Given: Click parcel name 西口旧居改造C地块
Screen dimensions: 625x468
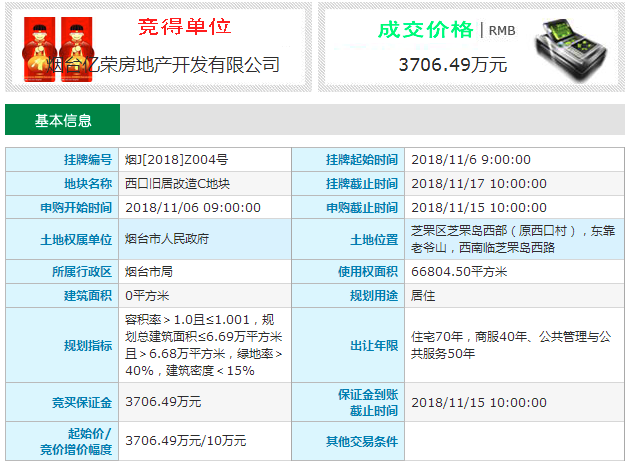Looking at the screenshot, I should 178,184.
